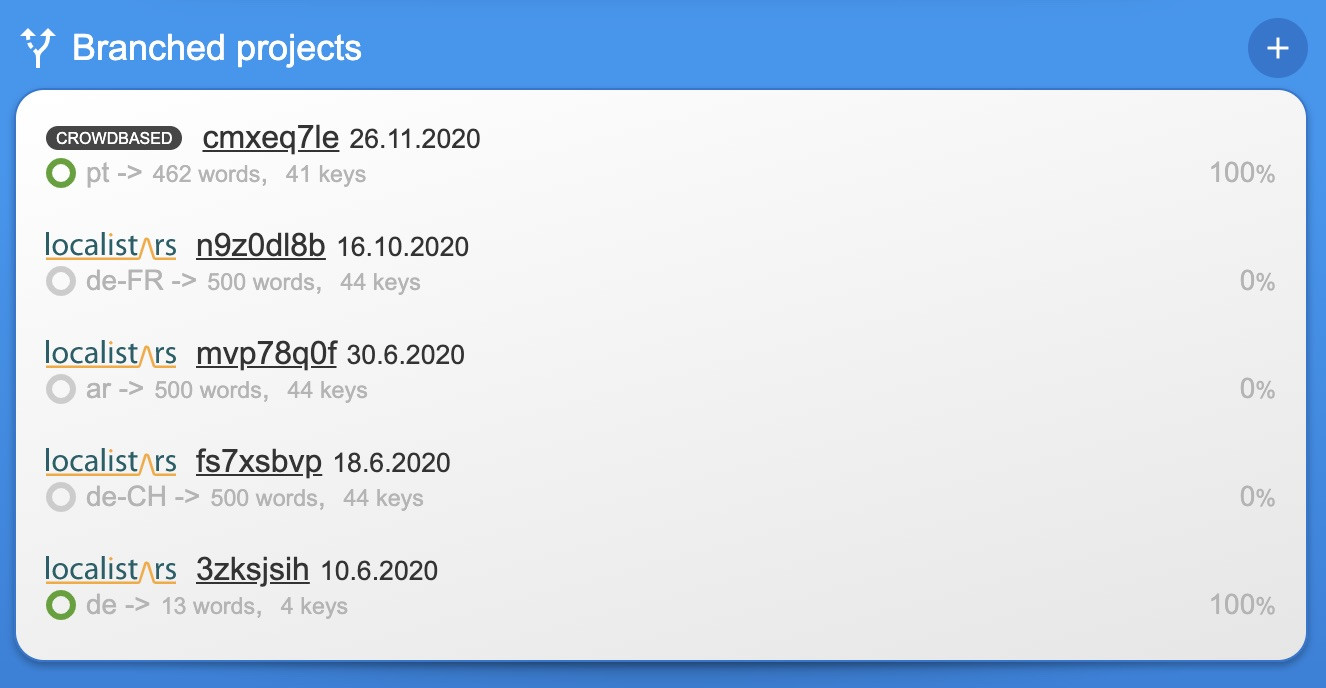Click the 100% progress for cmxeq7le

(1242, 174)
